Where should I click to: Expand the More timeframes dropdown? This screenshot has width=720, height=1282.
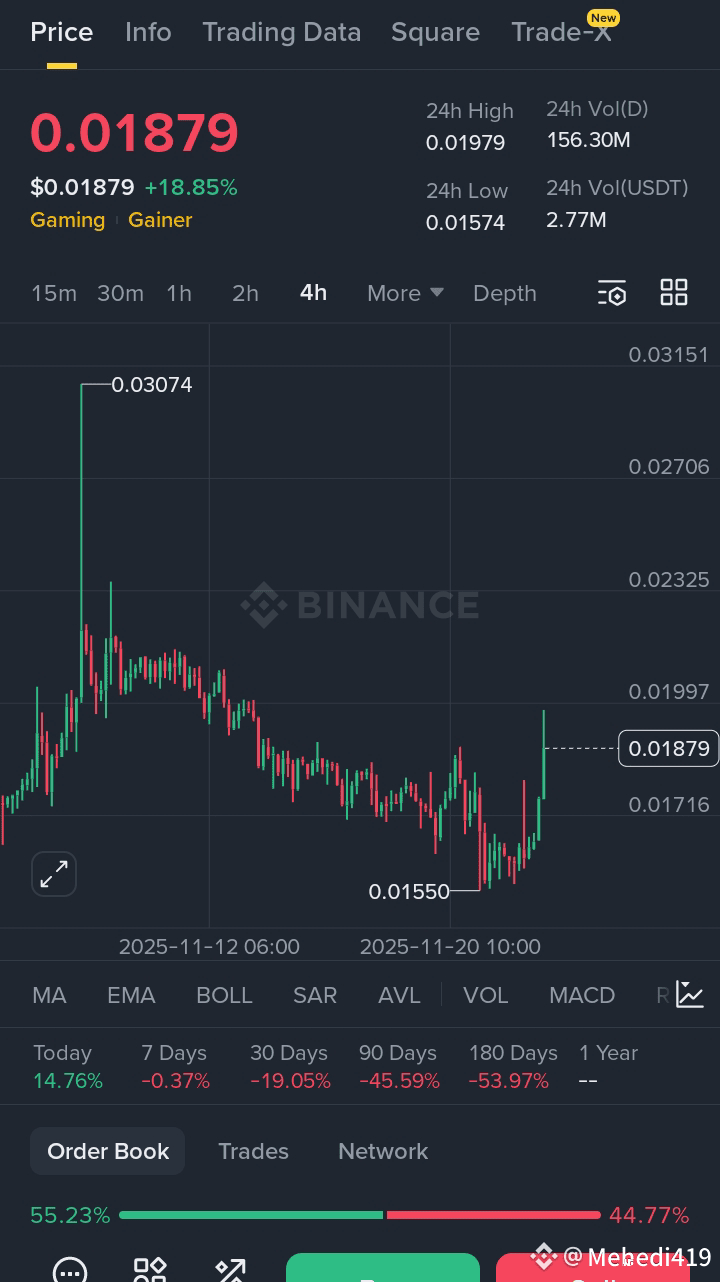[405, 293]
